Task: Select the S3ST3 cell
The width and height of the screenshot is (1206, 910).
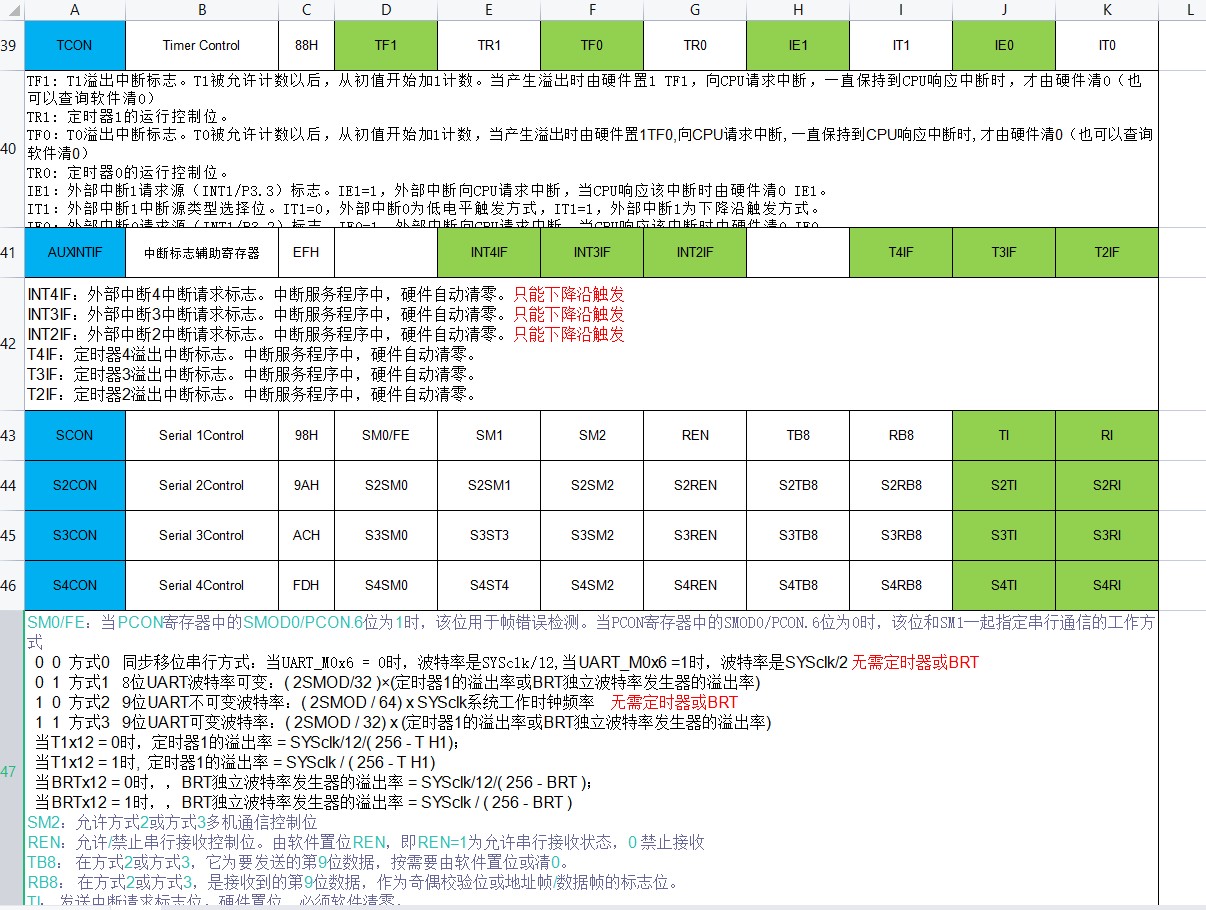Action: 489,535
